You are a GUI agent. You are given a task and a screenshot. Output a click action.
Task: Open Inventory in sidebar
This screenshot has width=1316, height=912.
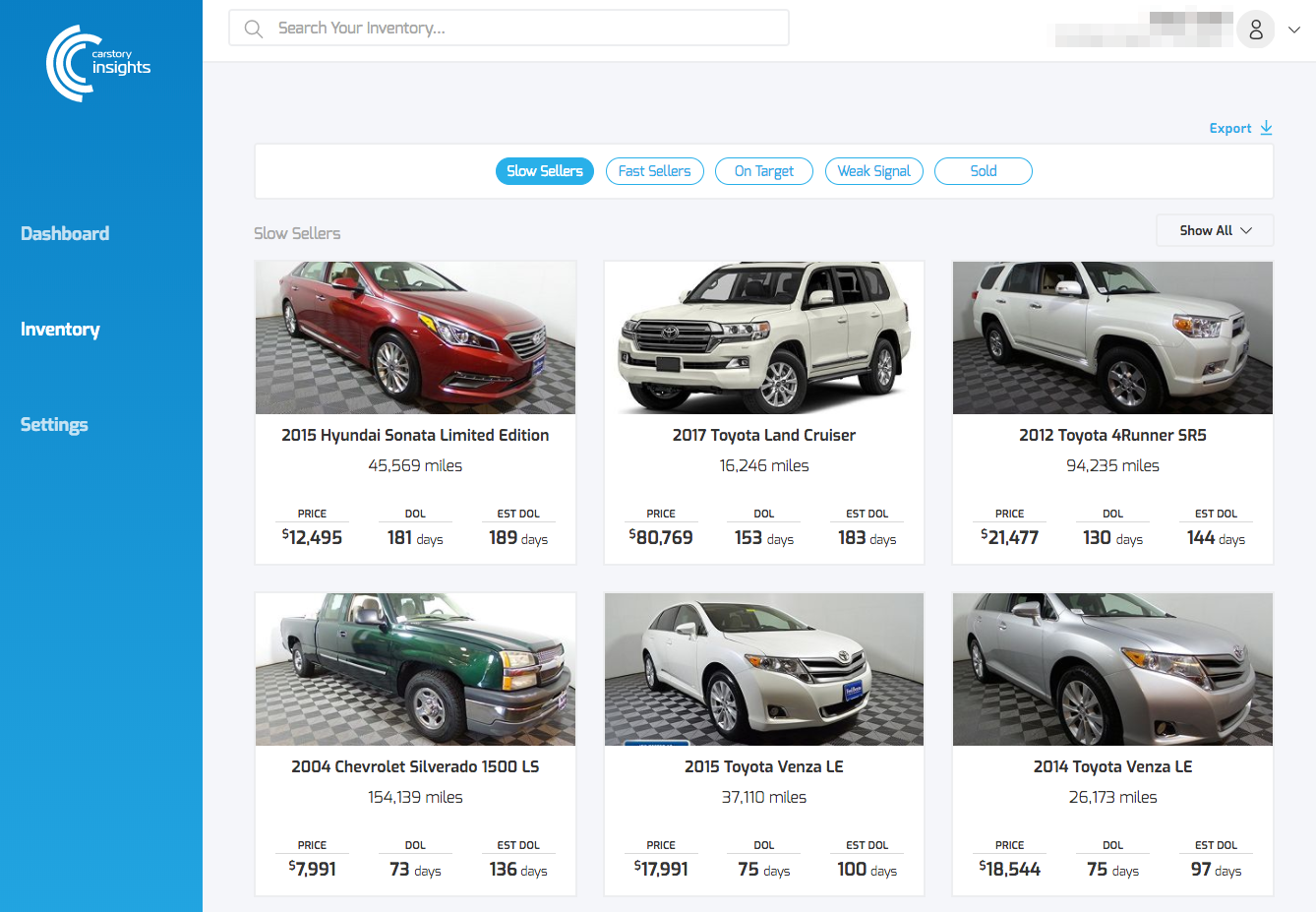[60, 329]
